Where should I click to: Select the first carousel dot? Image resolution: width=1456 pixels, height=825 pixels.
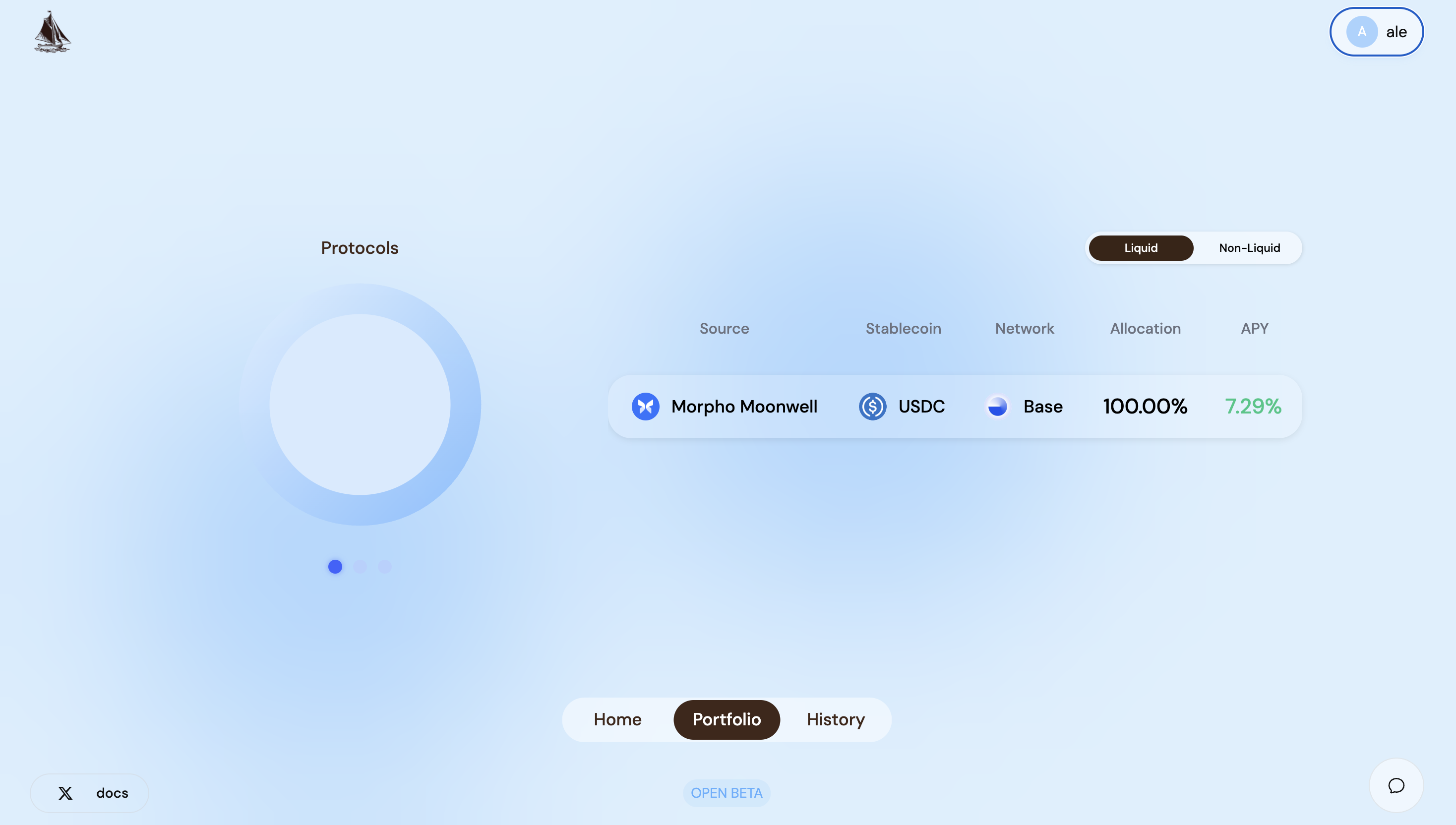point(335,567)
